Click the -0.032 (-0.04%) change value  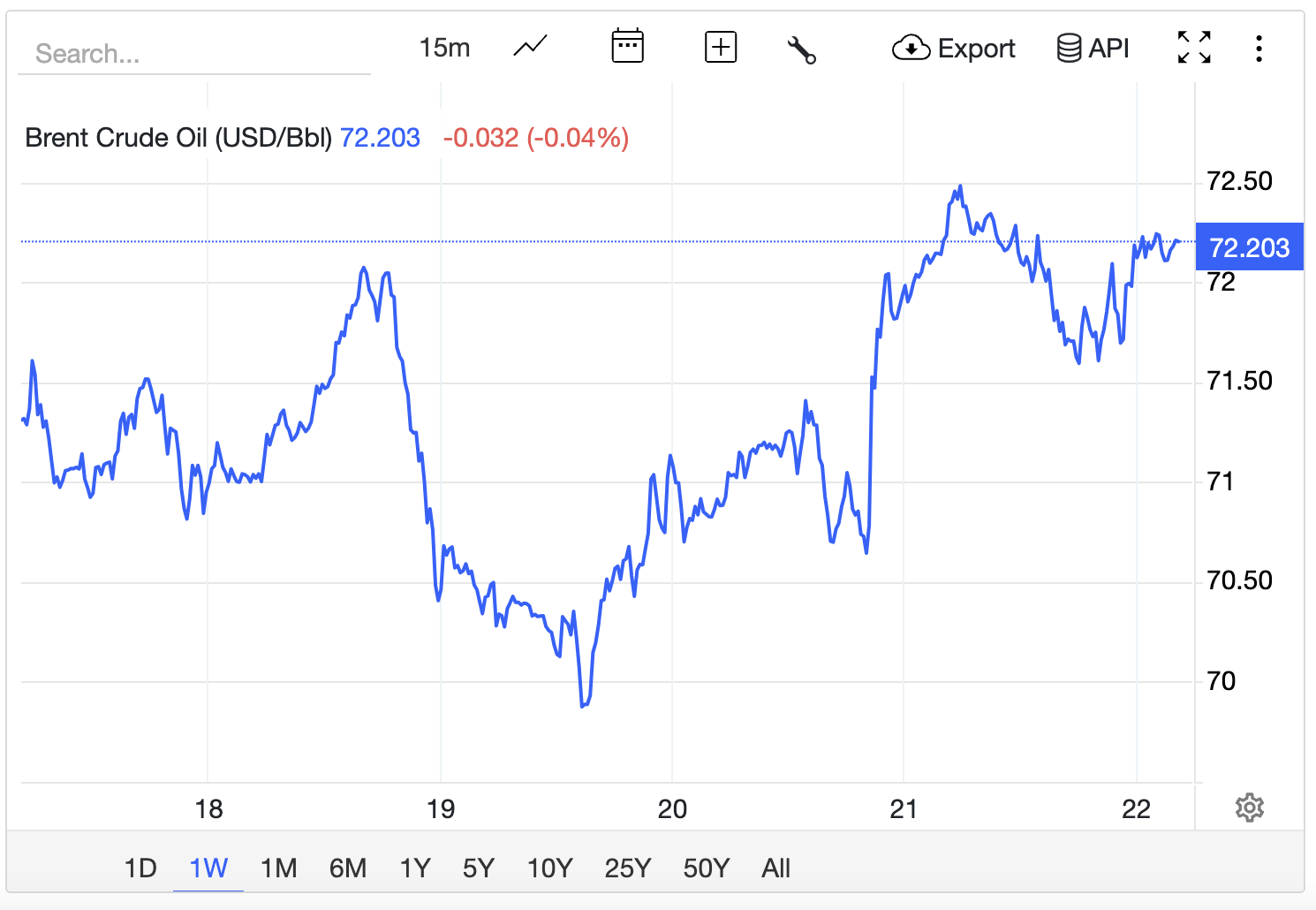click(x=536, y=138)
